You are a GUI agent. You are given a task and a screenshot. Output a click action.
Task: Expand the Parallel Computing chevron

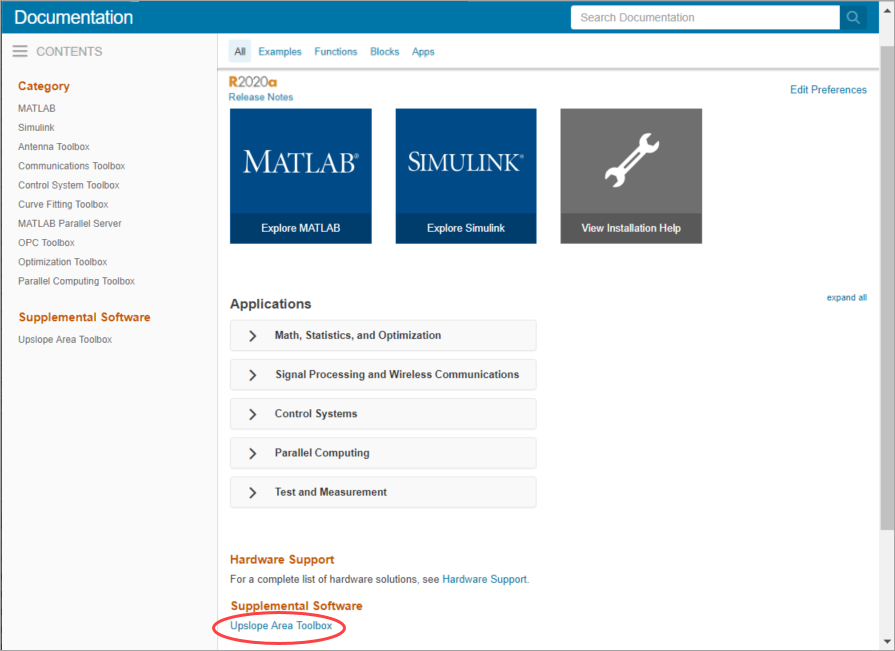252,454
